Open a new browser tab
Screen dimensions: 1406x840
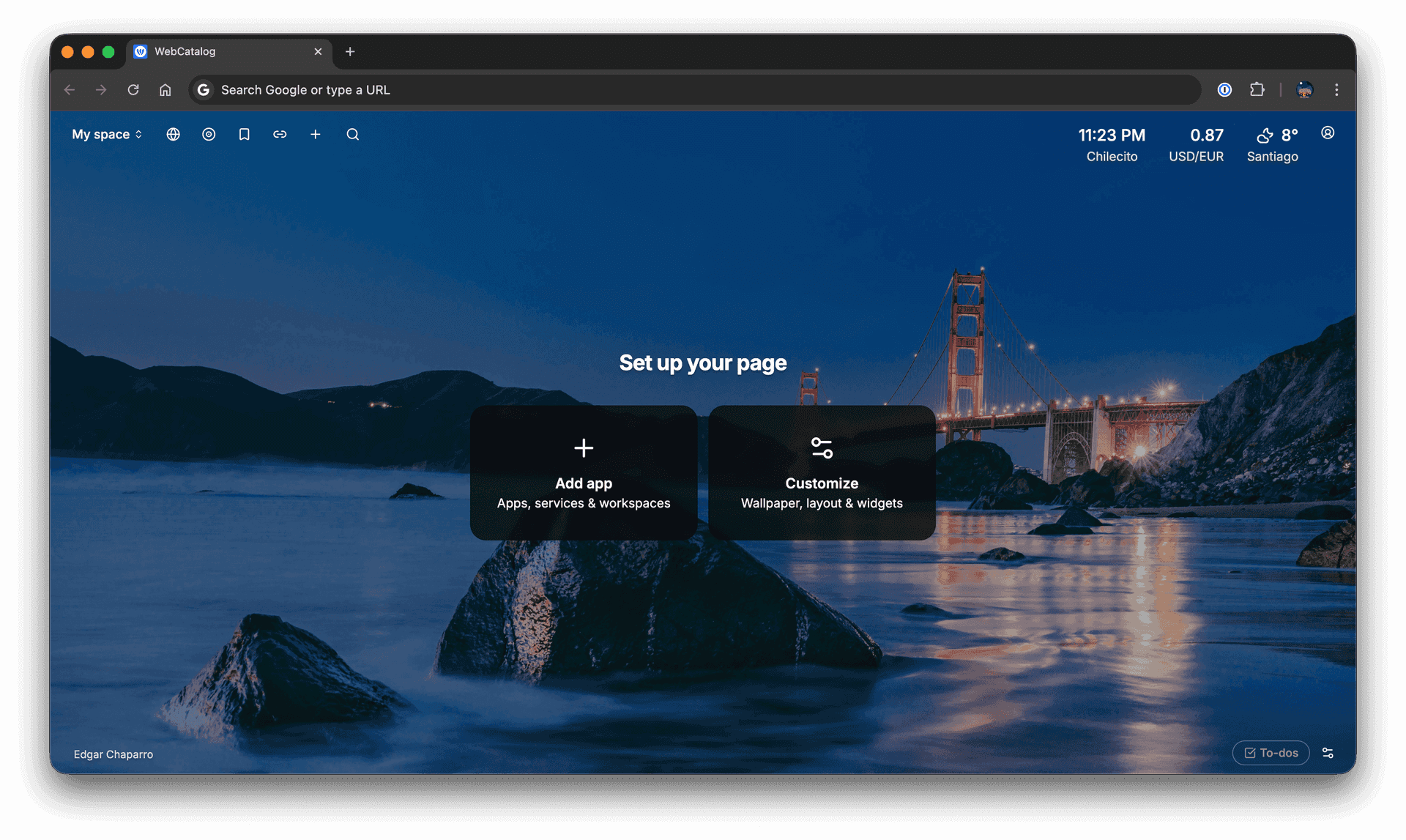tap(350, 52)
